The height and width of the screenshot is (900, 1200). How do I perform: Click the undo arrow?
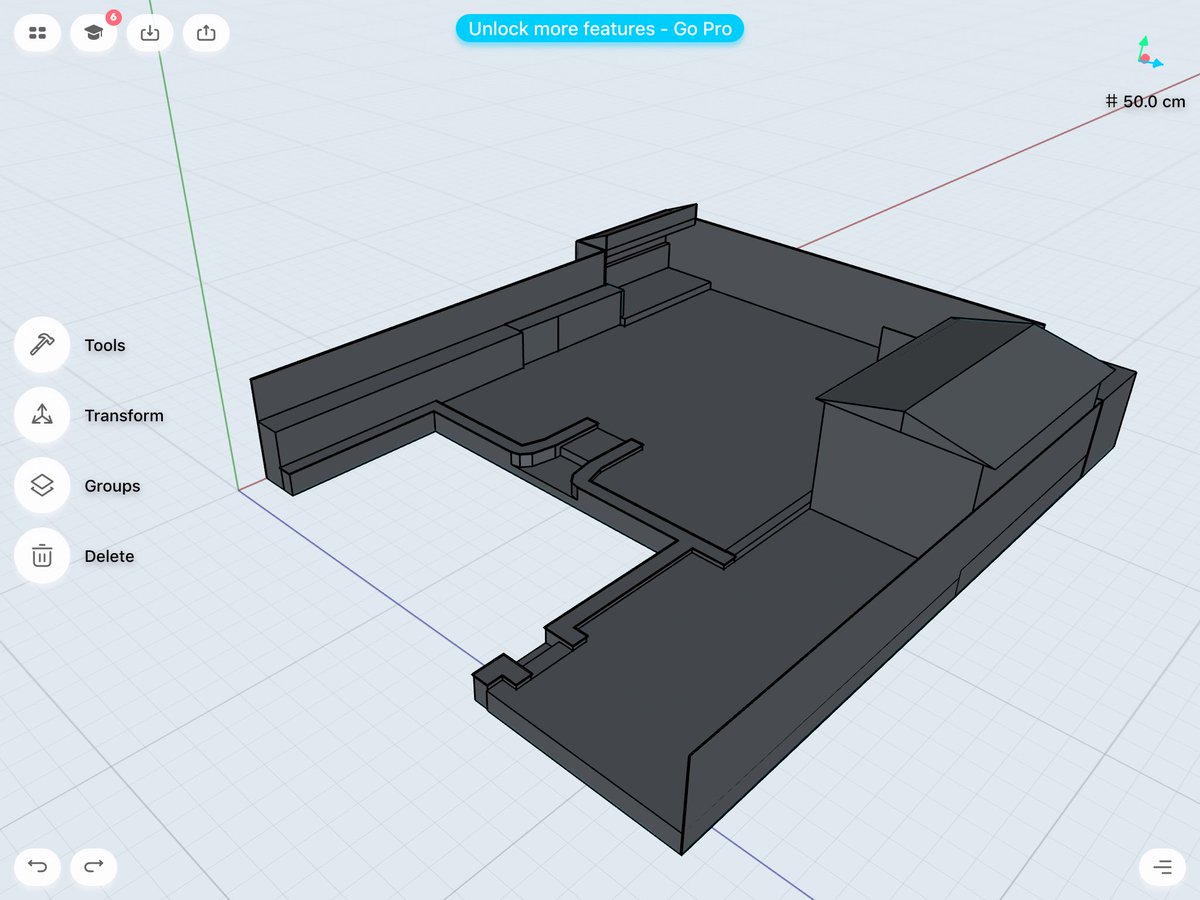[x=38, y=866]
